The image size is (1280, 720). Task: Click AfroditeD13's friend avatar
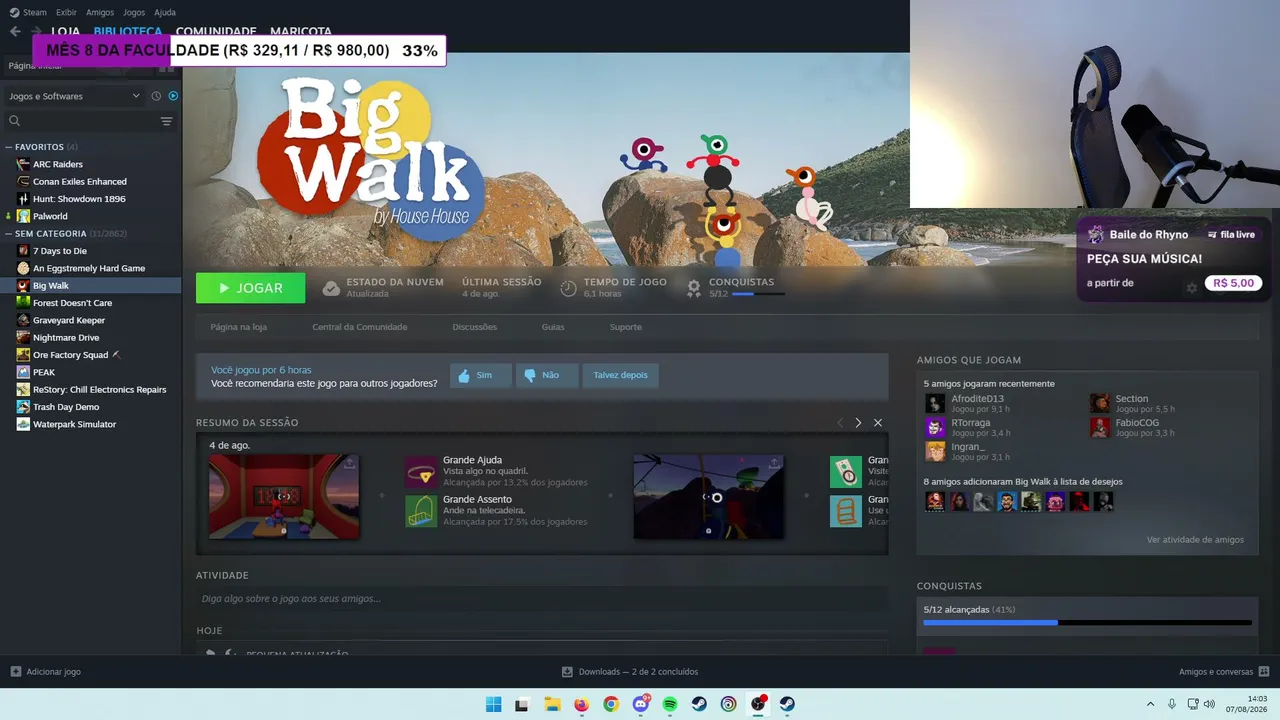(x=935, y=403)
